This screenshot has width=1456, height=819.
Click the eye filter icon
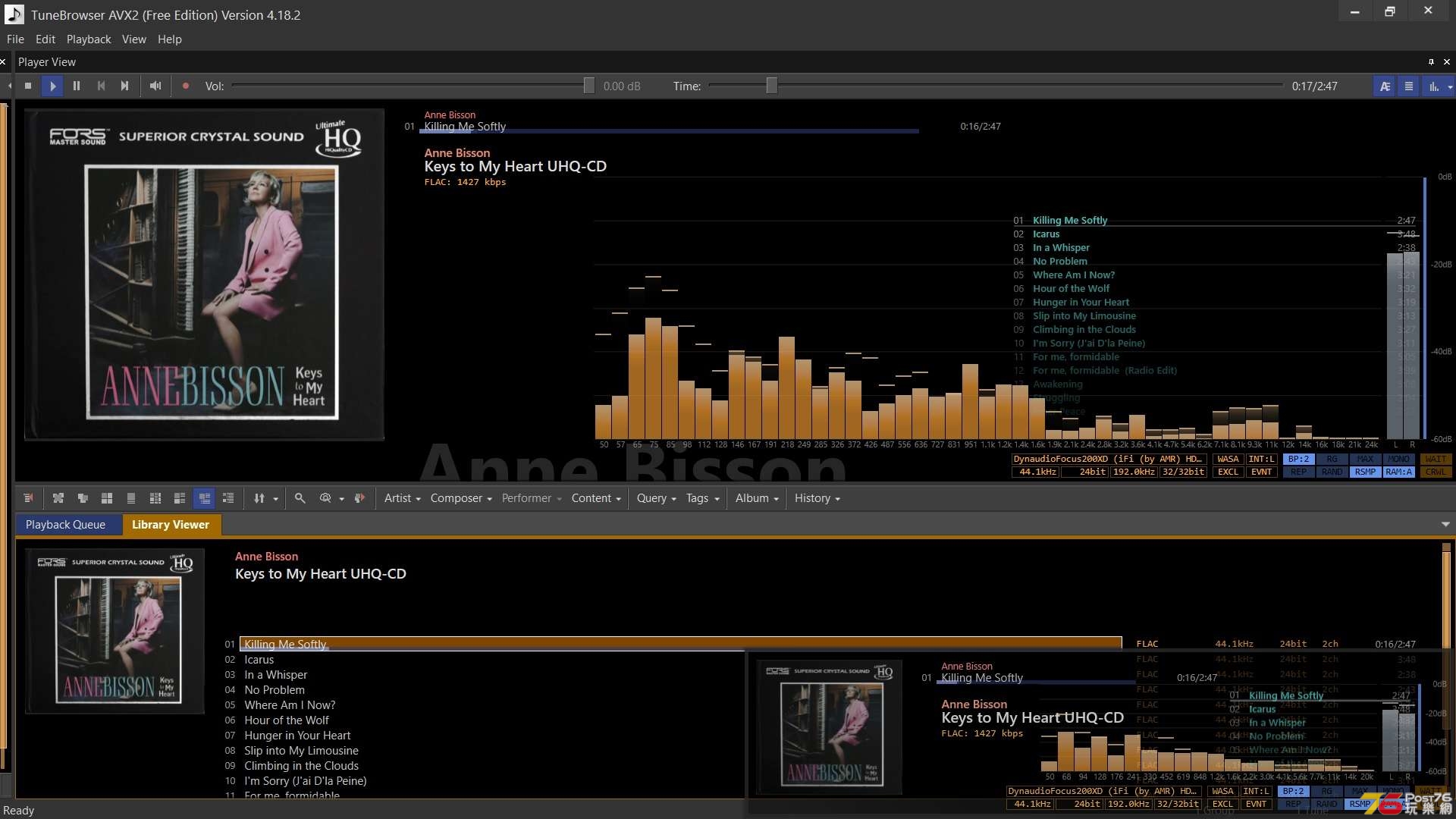tap(325, 498)
